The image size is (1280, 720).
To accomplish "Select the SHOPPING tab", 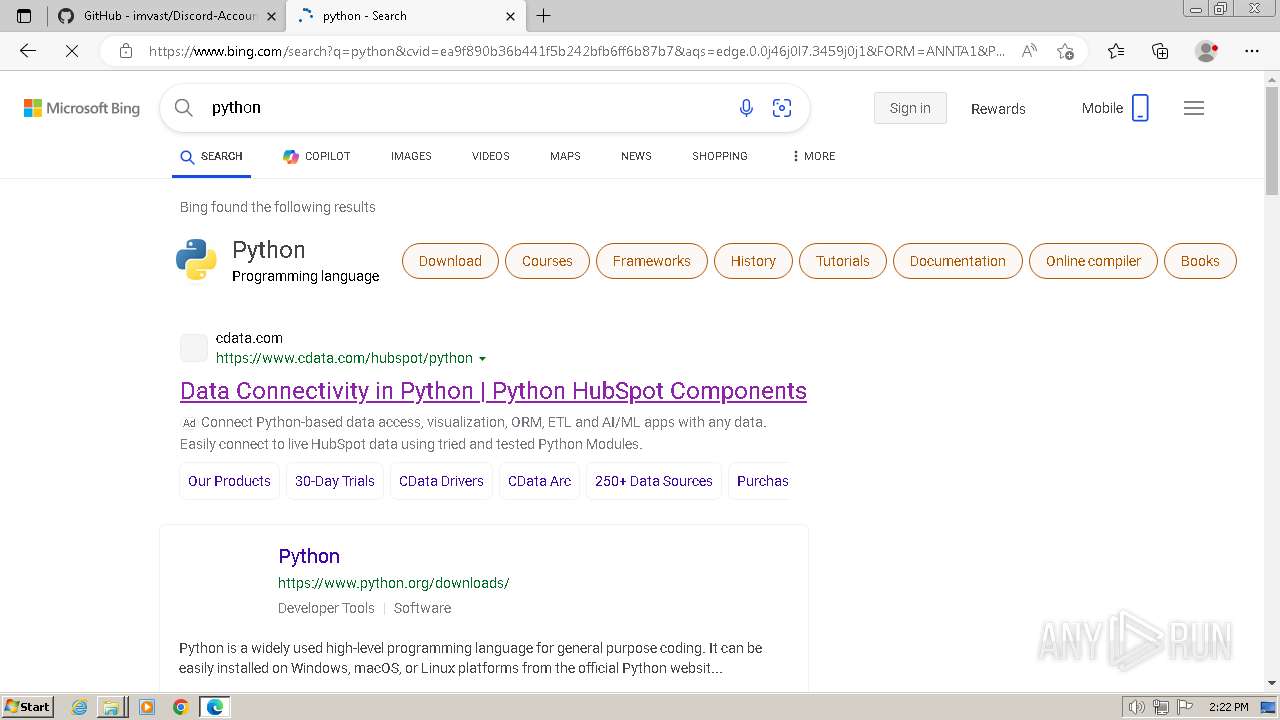I will [720, 156].
